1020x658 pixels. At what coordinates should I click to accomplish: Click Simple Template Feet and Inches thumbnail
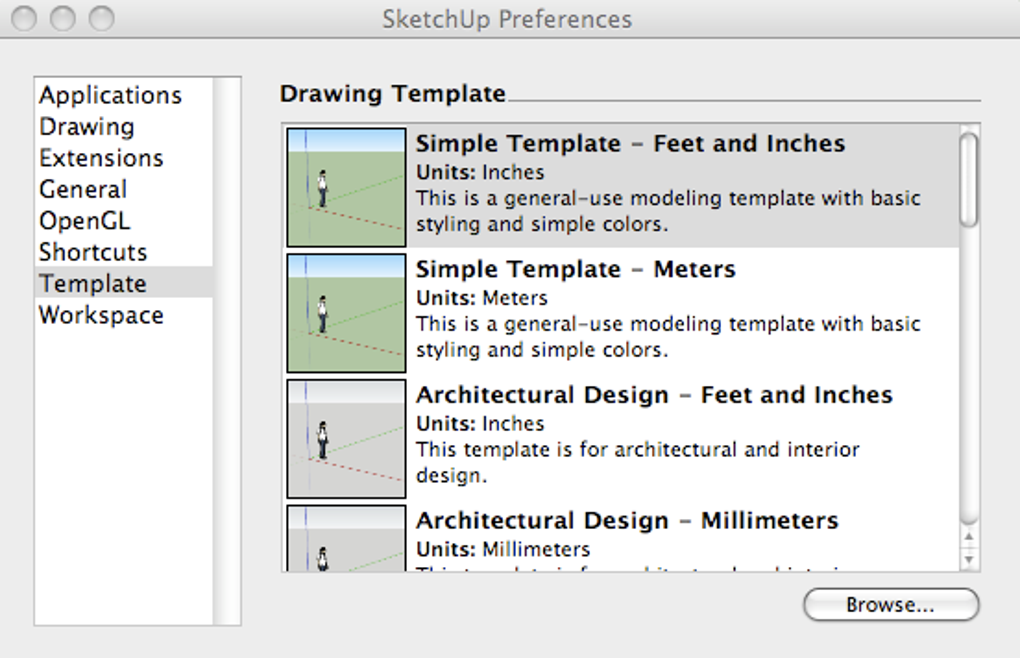(x=346, y=187)
